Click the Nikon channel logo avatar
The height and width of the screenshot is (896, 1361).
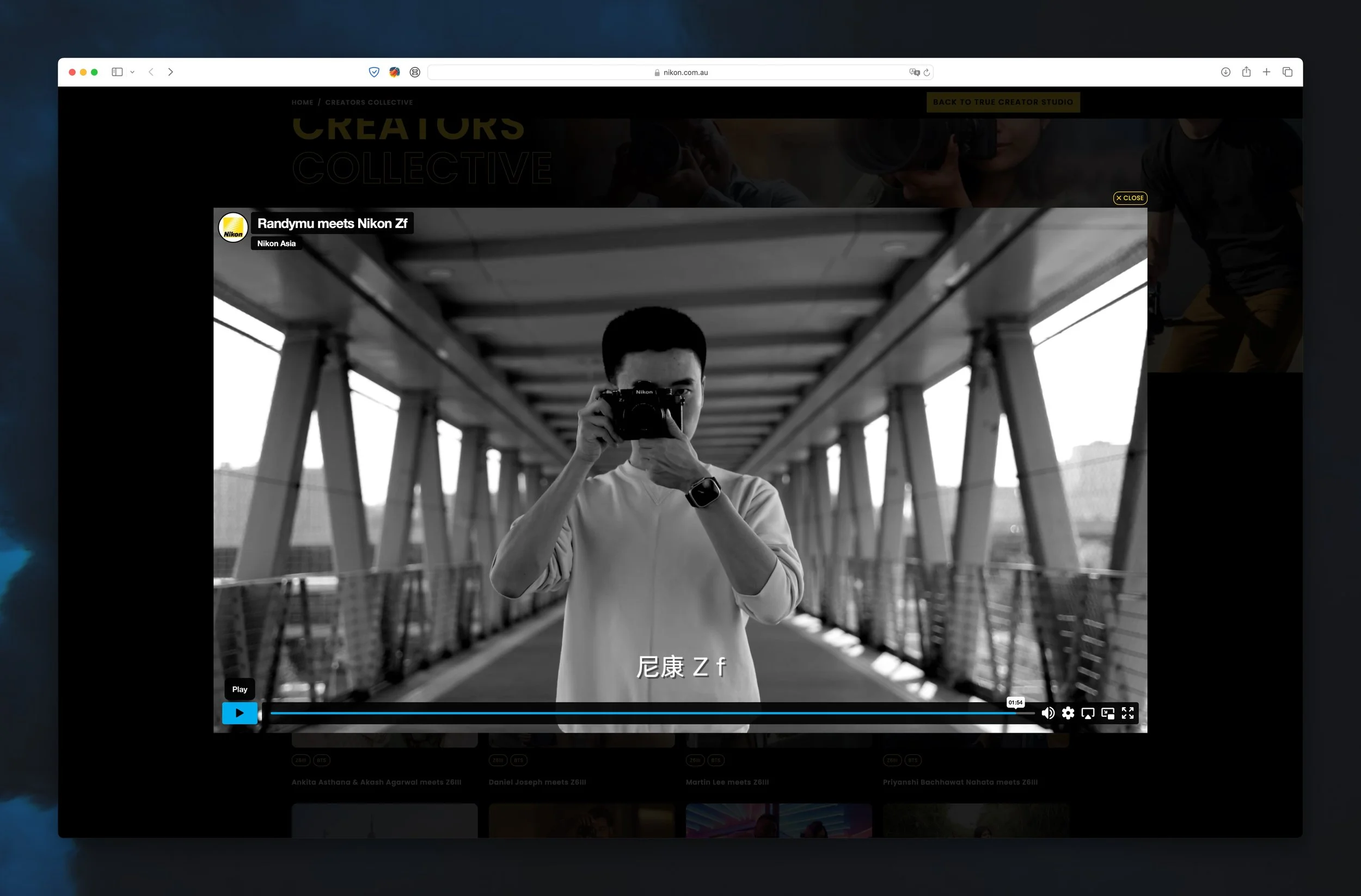(233, 228)
